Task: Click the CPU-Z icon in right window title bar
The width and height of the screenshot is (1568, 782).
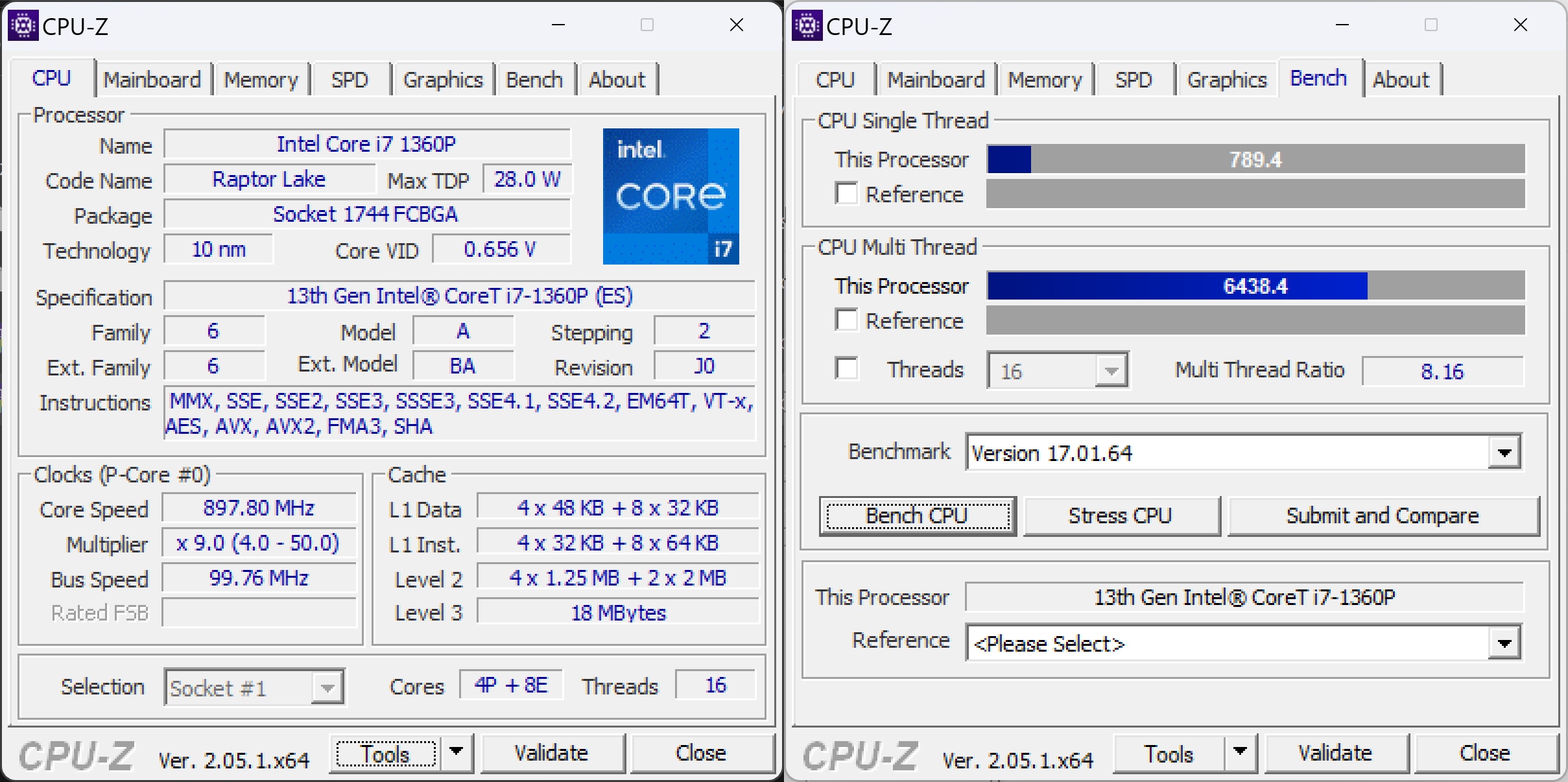Action: coord(807,26)
